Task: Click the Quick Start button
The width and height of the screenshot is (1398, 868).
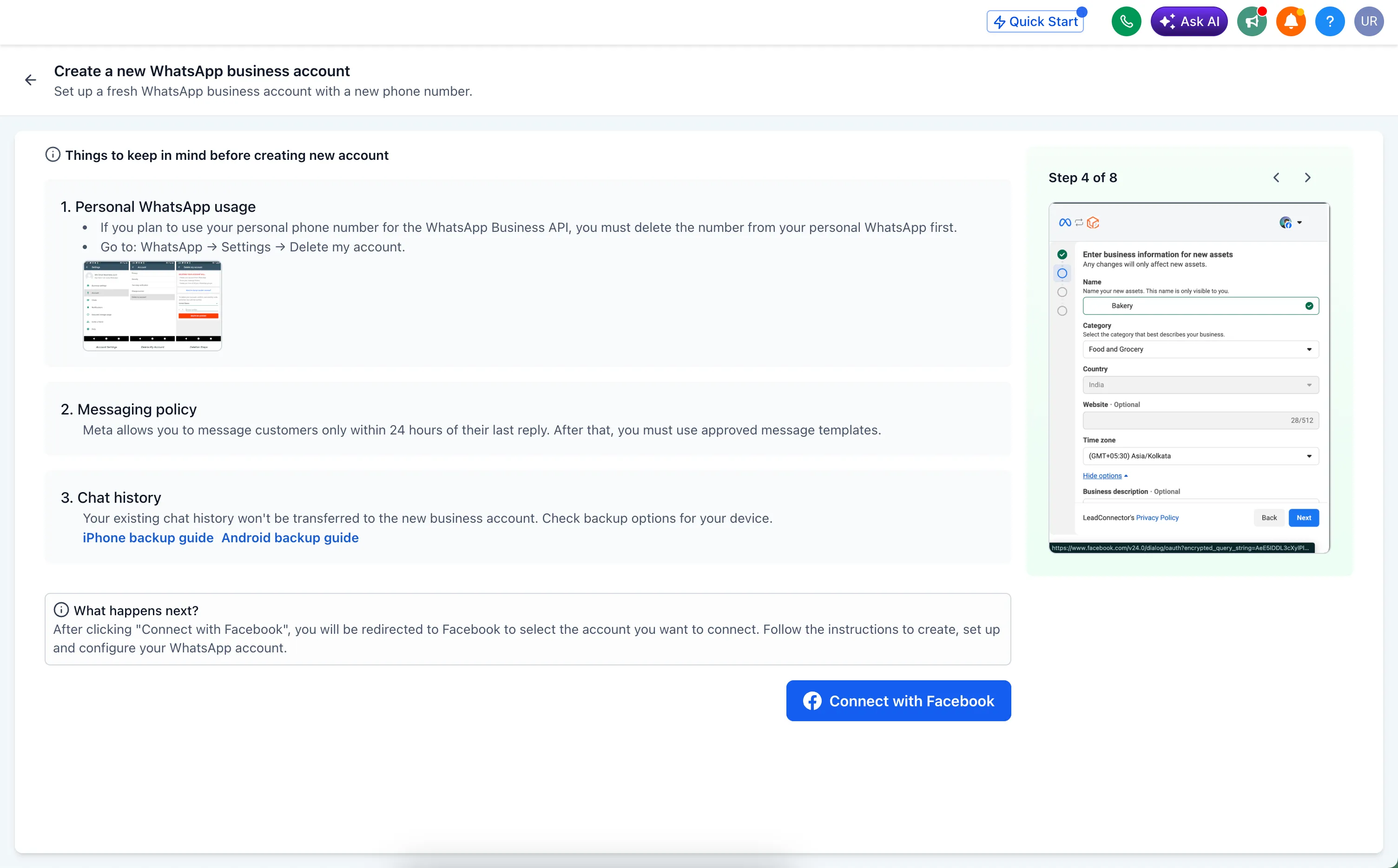Action: [1035, 22]
